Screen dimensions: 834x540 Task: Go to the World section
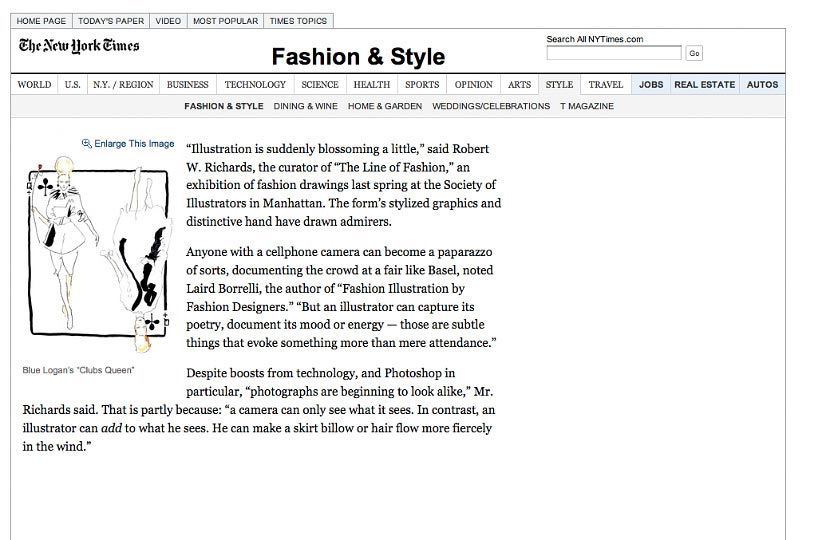34,85
